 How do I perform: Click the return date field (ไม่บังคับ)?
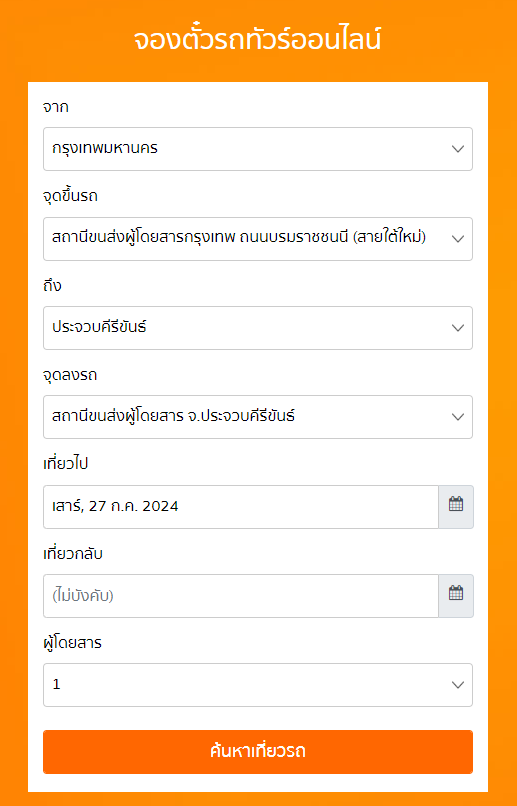241,596
